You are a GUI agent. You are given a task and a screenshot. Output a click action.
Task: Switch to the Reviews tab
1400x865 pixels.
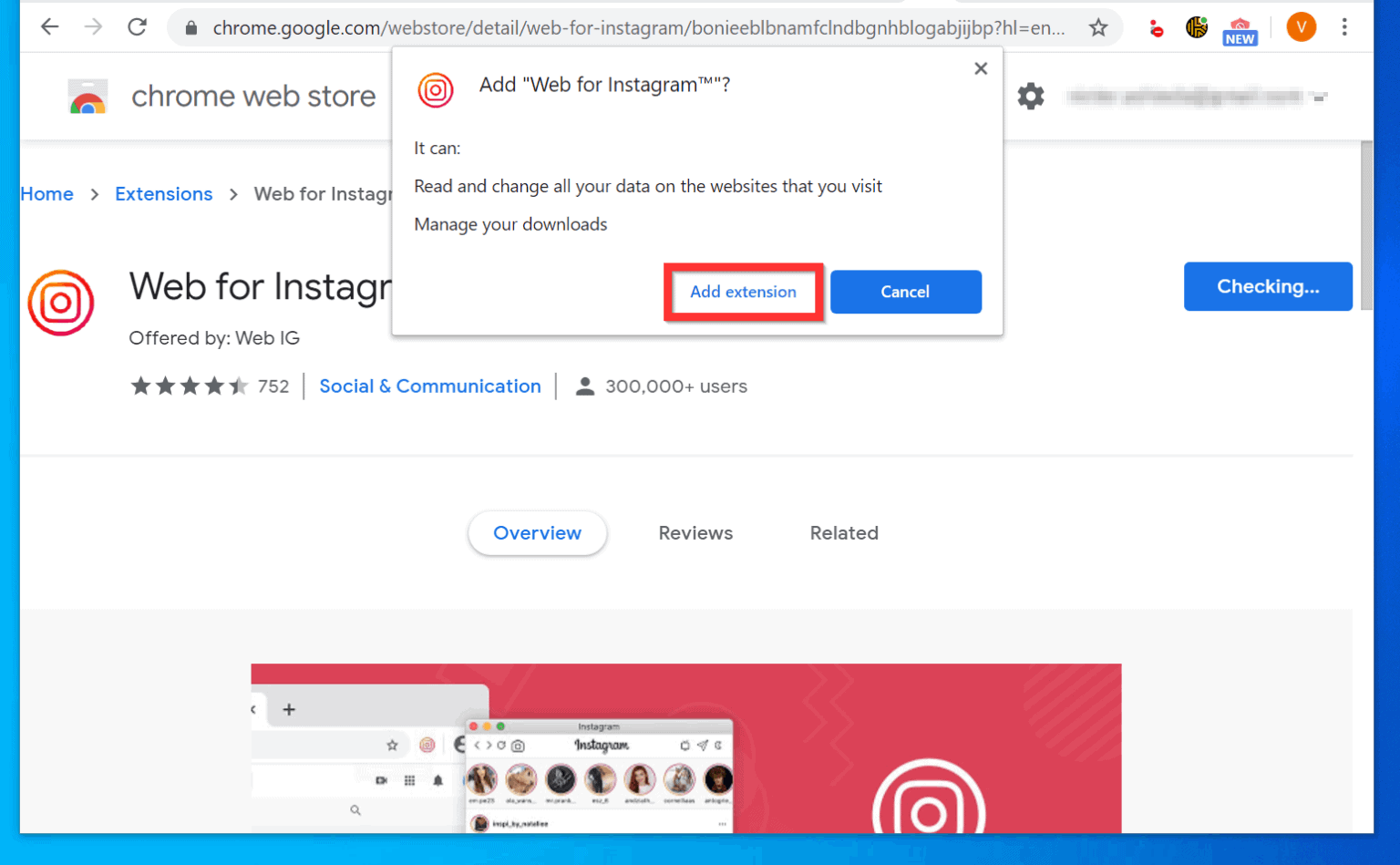click(695, 533)
